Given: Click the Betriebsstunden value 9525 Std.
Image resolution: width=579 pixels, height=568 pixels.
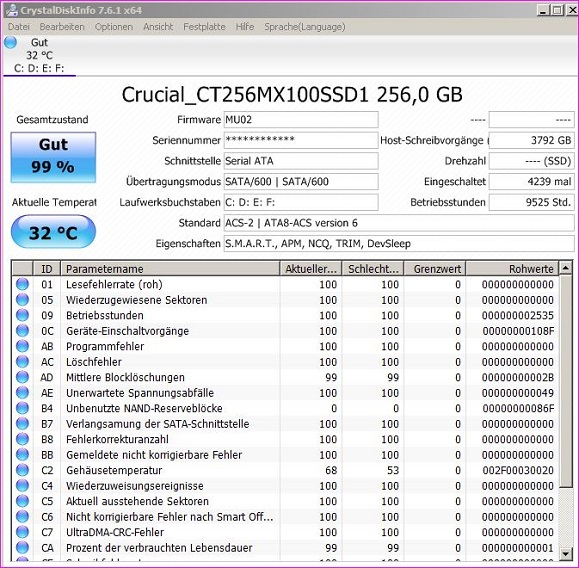Looking at the screenshot, I should point(531,202).
